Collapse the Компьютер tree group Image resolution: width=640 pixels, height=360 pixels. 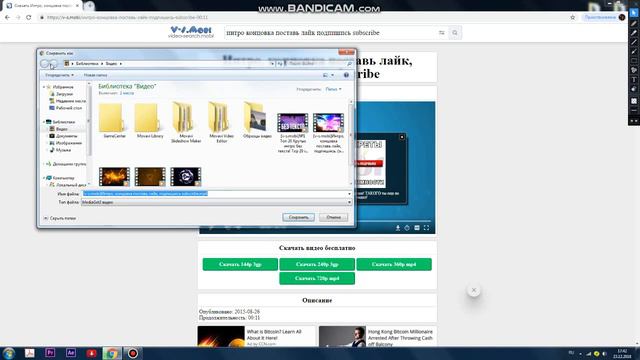tap(44, 178)
